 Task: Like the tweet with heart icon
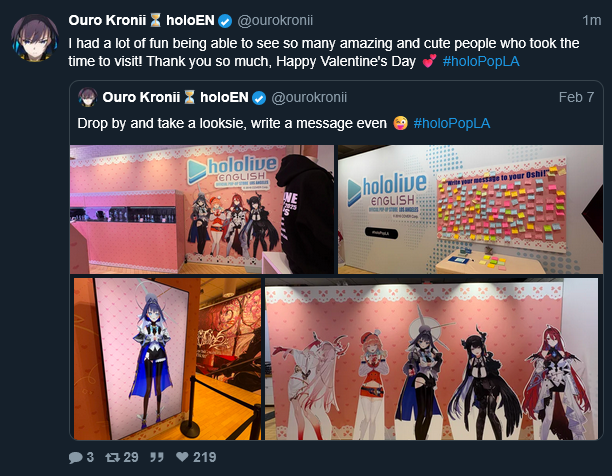tap(182, 457)
